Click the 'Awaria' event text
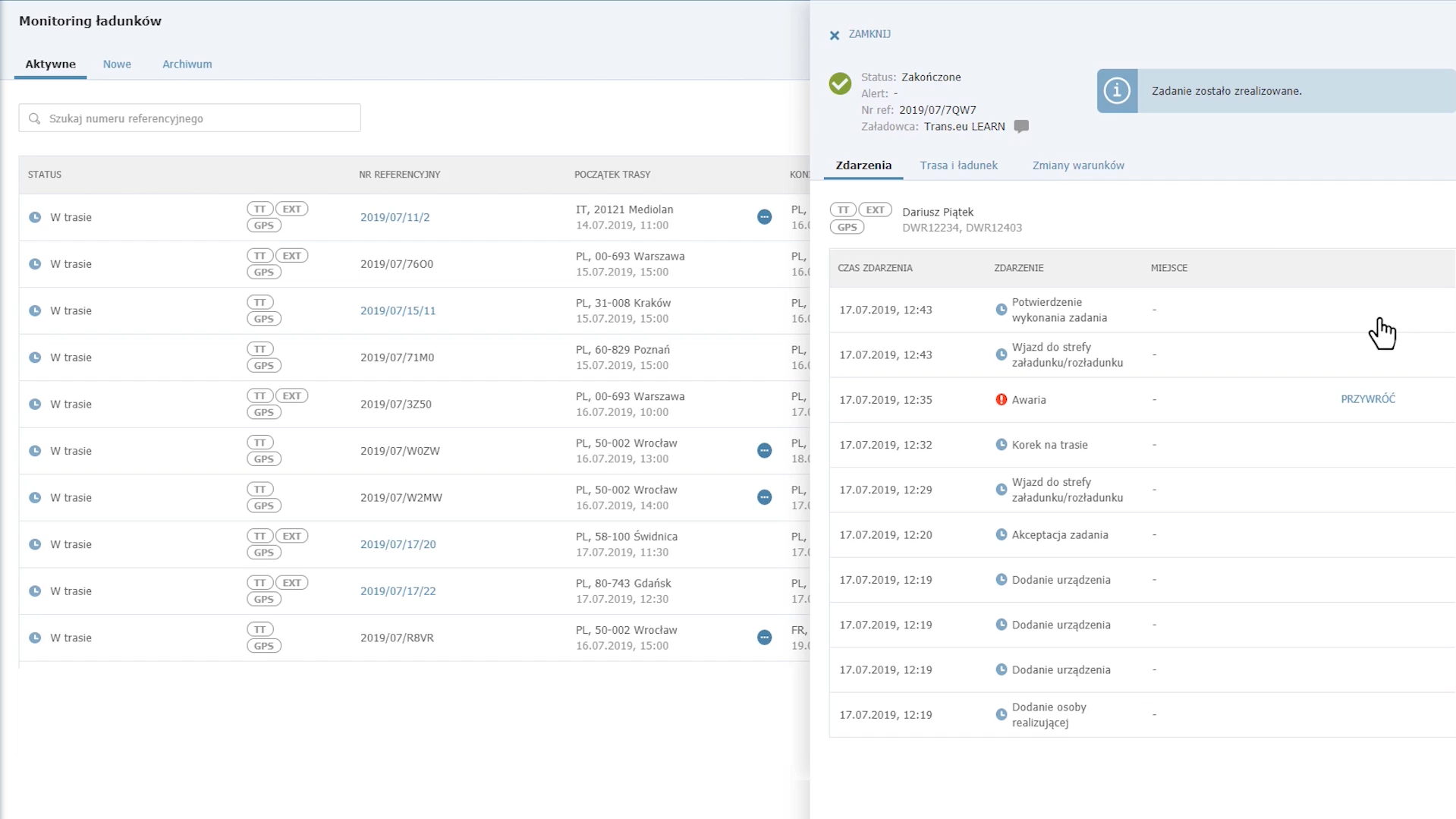The height and width of the screenshot is (819, 1456). (1029, 400)
